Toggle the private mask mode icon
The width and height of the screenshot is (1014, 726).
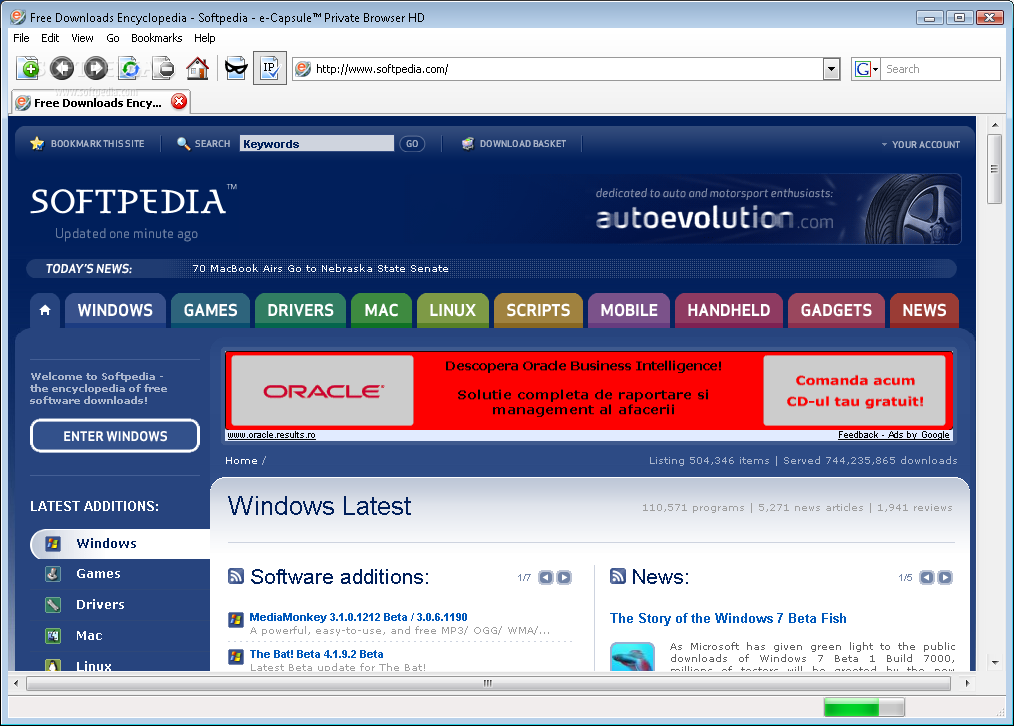[x=236, y=68]
